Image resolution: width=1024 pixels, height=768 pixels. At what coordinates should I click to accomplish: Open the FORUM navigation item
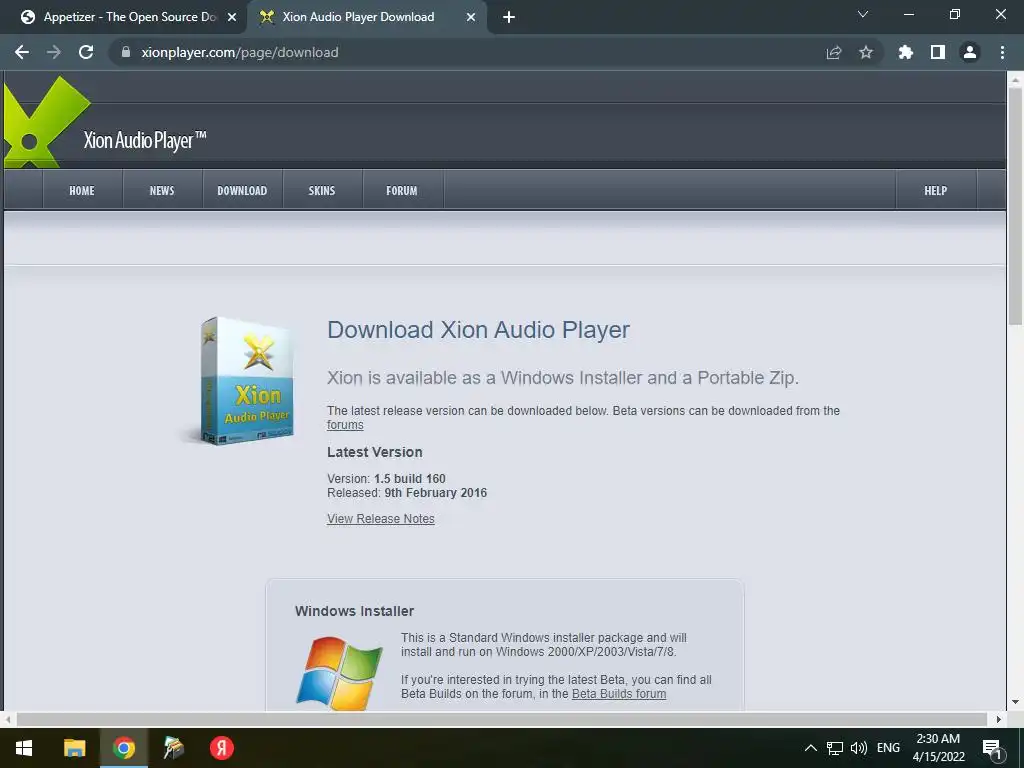(402, 191)
